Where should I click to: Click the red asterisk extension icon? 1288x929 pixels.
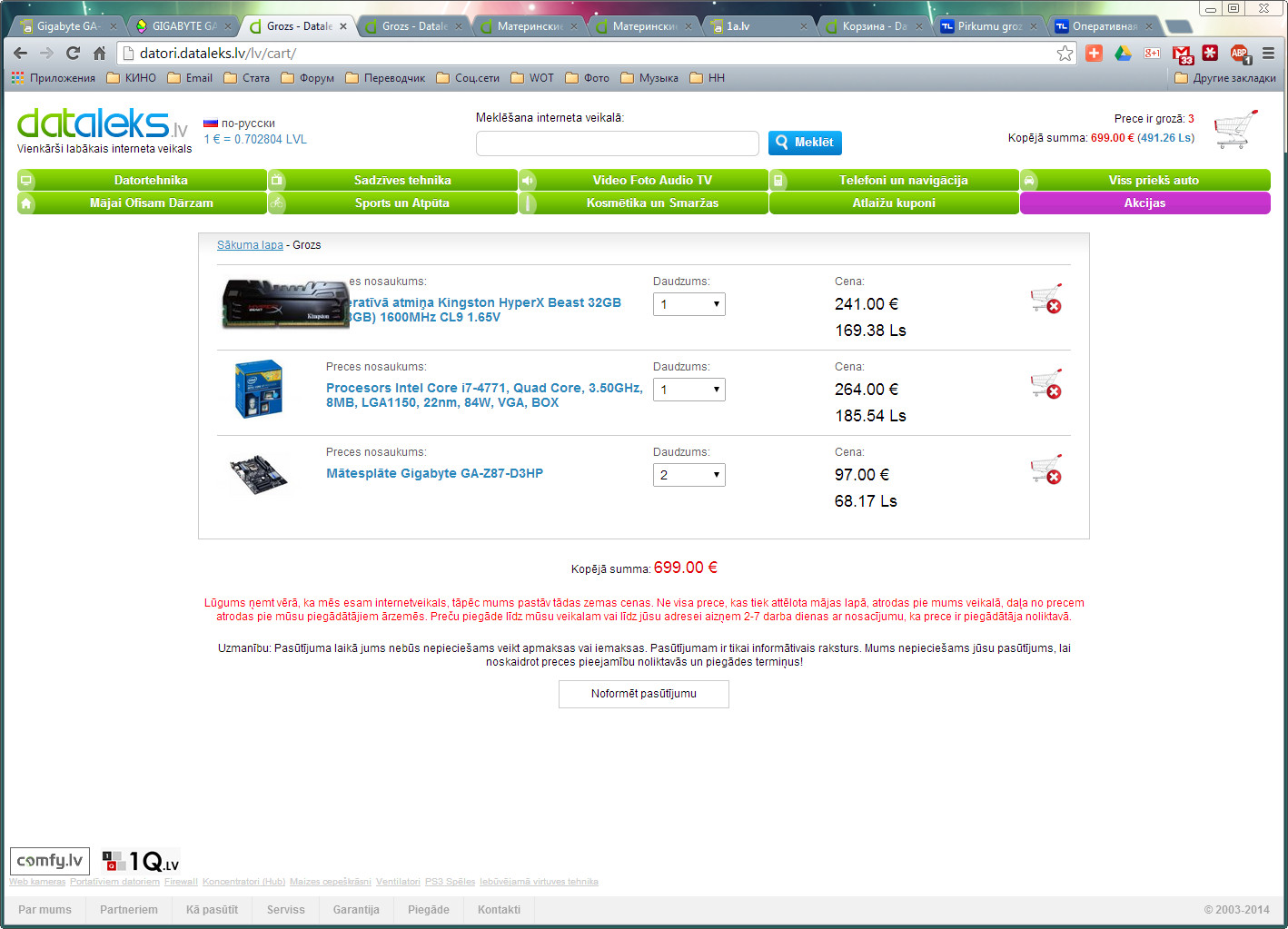point(1210,53)
